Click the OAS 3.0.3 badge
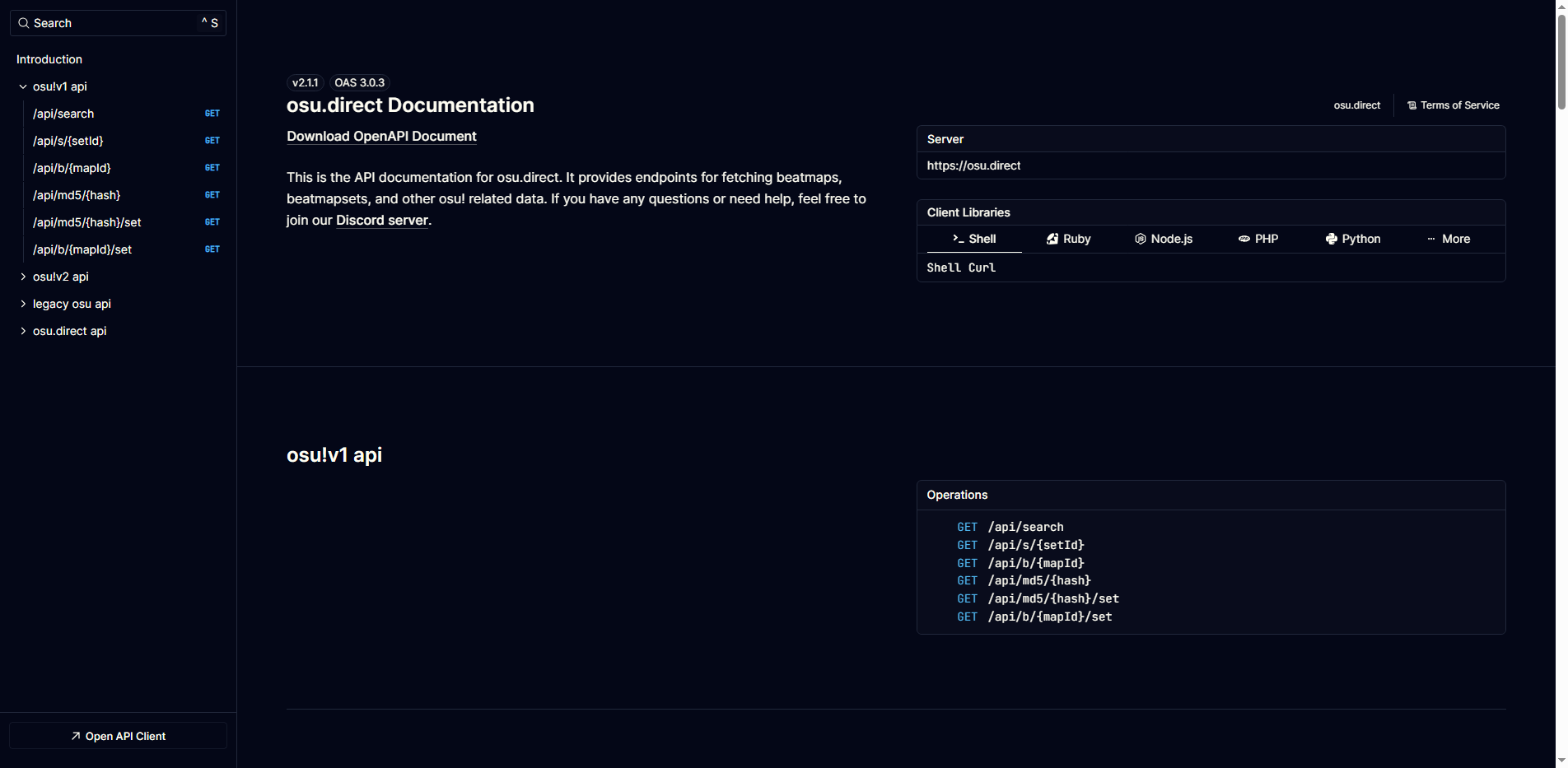The width and height of the screenshot is (1568, 768). (359, 82)
